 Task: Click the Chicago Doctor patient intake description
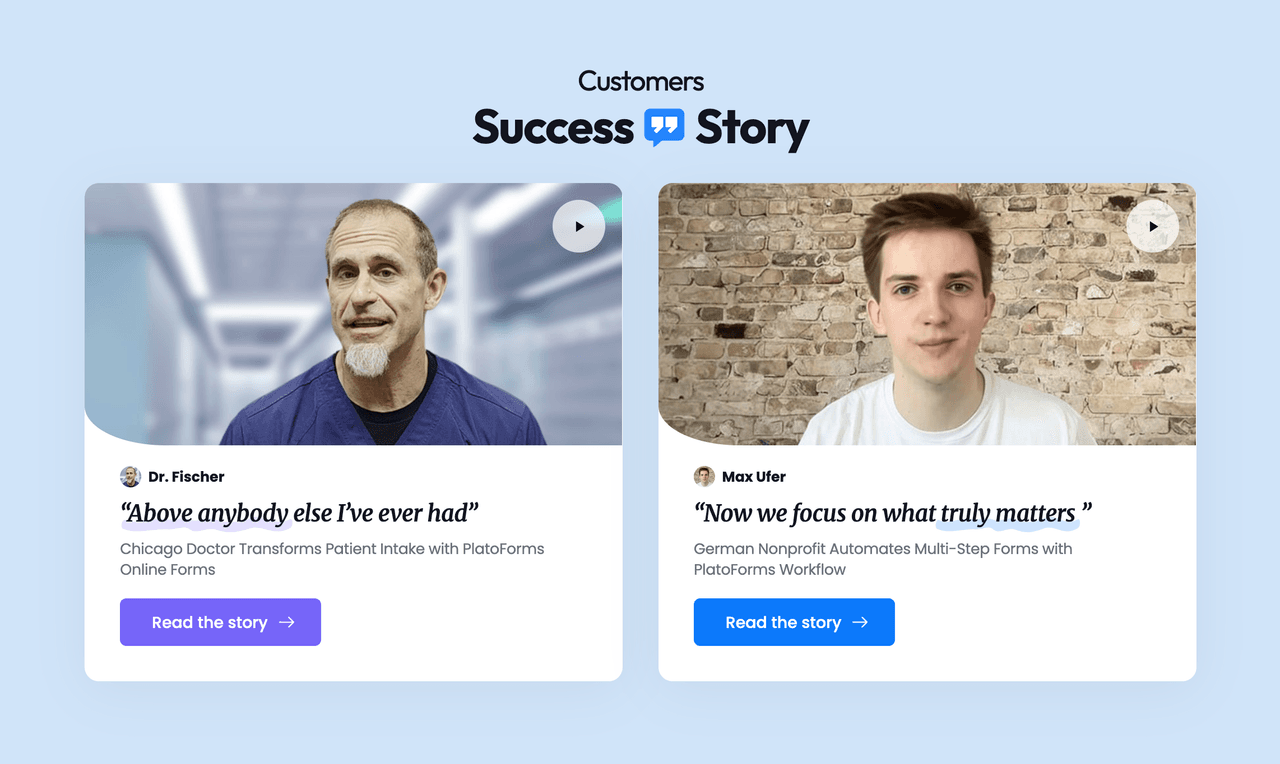point(331,559)
